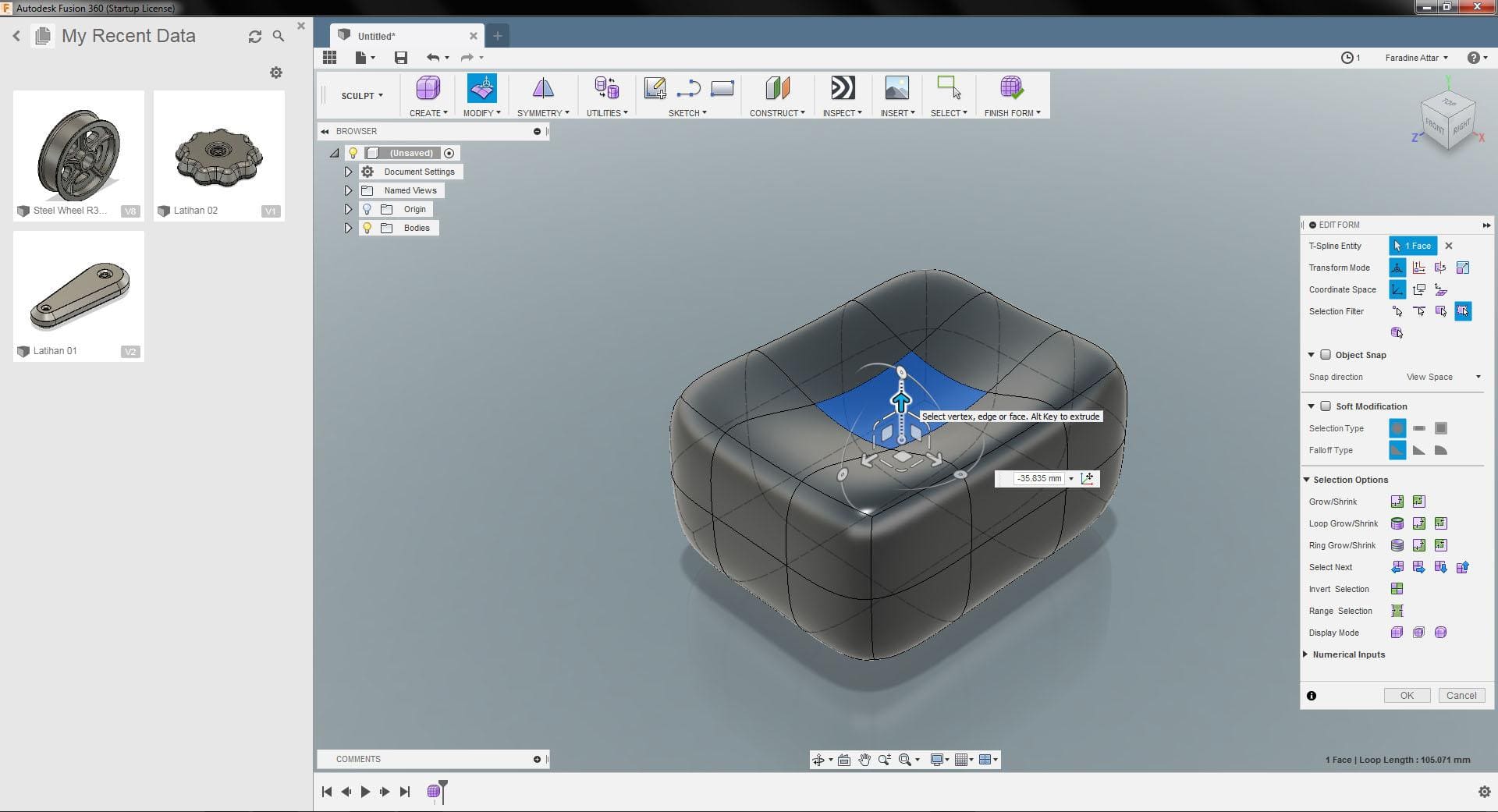Open the CONSTRUCT menu
The height and width of the screenshot is (812, 1498).
tap(777, 113)
